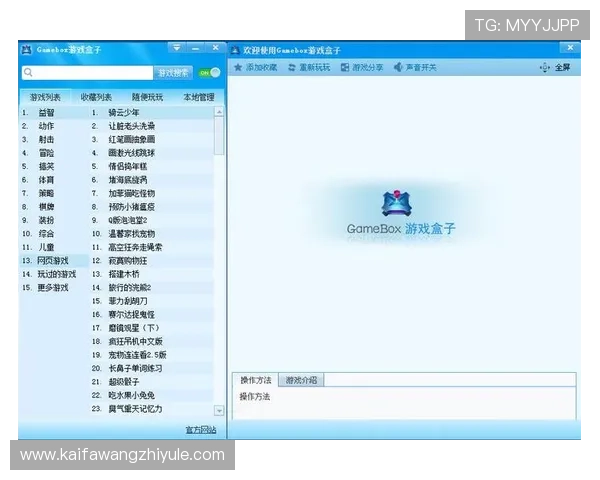Select the 操作方法 tab

(x=256, y=380)
